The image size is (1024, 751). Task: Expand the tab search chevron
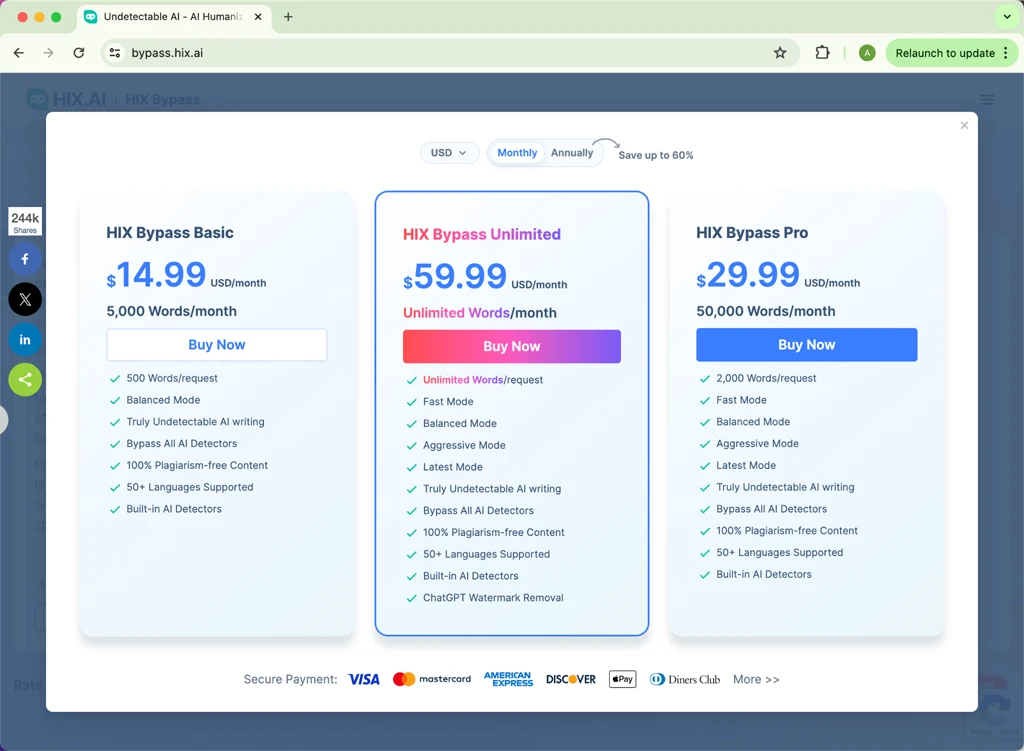click(x=1006, y=17)
